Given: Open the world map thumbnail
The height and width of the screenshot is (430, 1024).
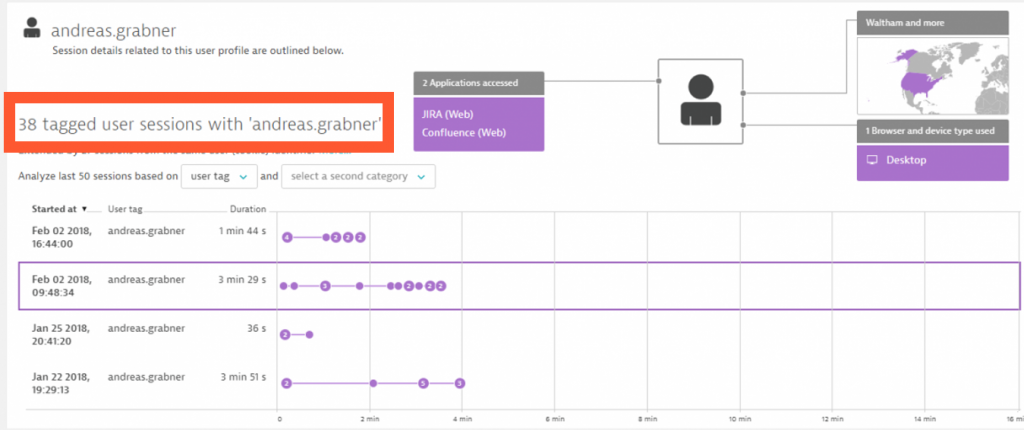Looking at the screenshot, I should (x=933, y=76).
